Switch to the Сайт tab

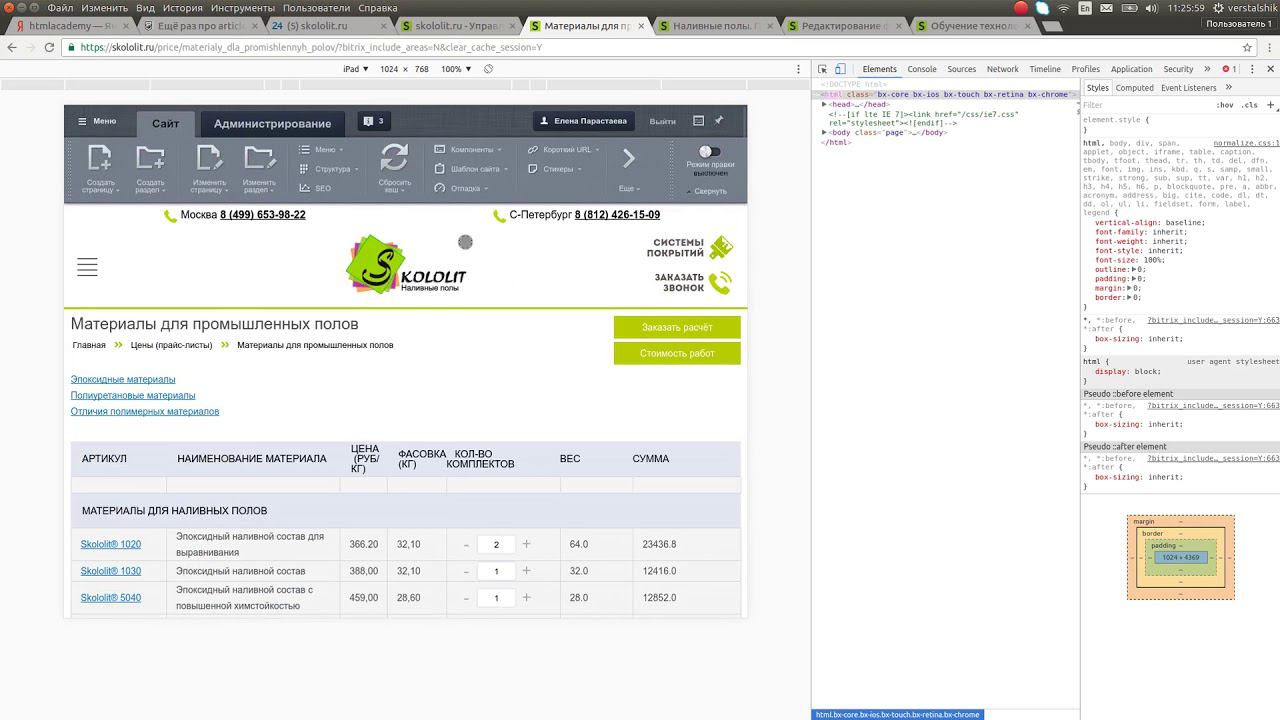166,123
